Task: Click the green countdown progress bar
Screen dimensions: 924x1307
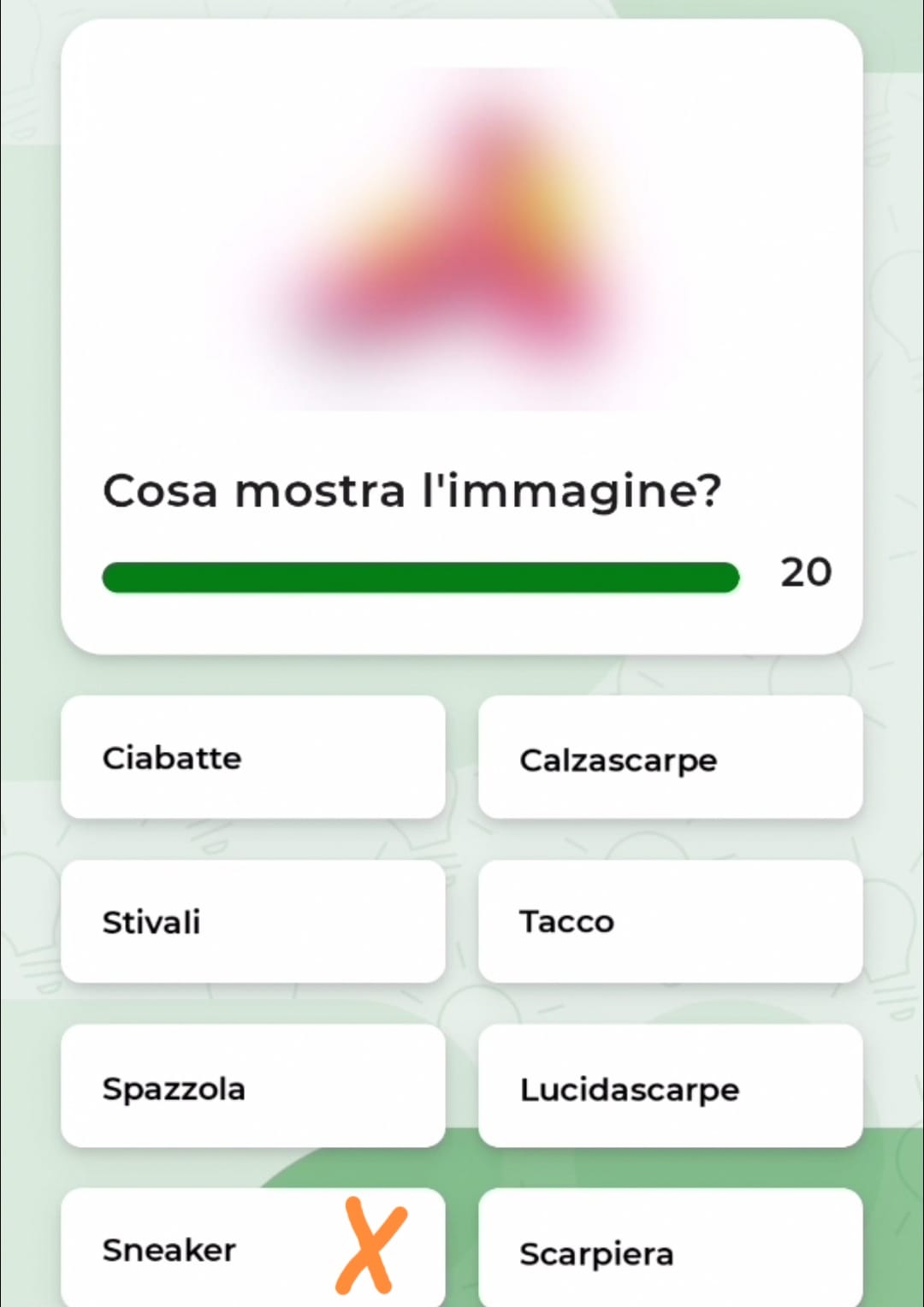Action: click(x=420, y=577)
